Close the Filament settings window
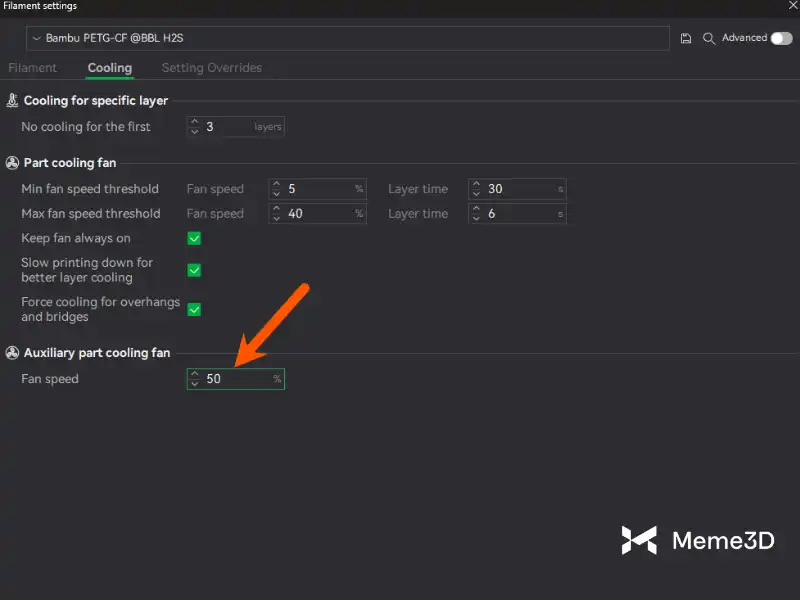800x600 pixels. [793, 6]
